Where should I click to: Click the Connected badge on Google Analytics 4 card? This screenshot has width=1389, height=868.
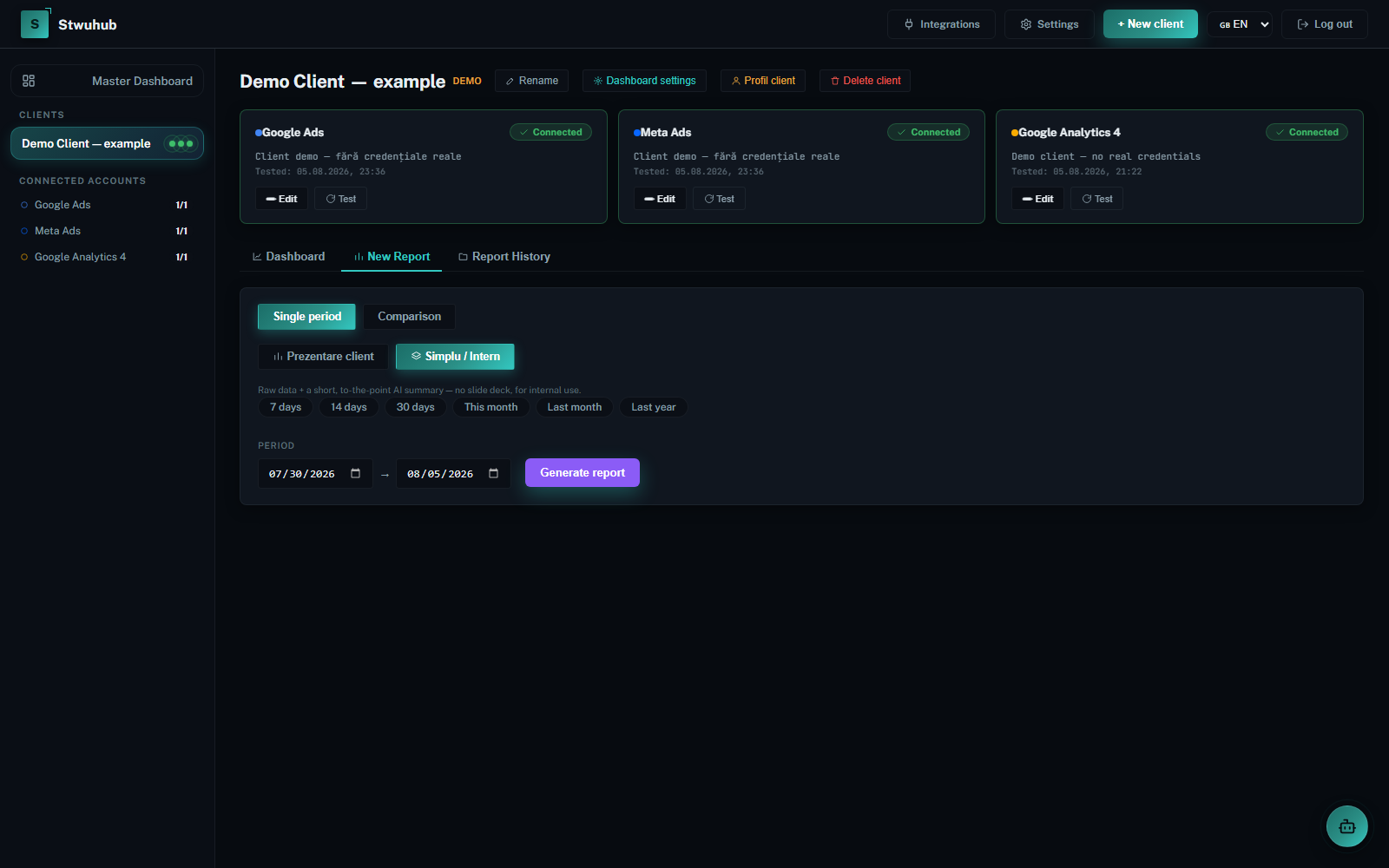[x=1307, y=132]
